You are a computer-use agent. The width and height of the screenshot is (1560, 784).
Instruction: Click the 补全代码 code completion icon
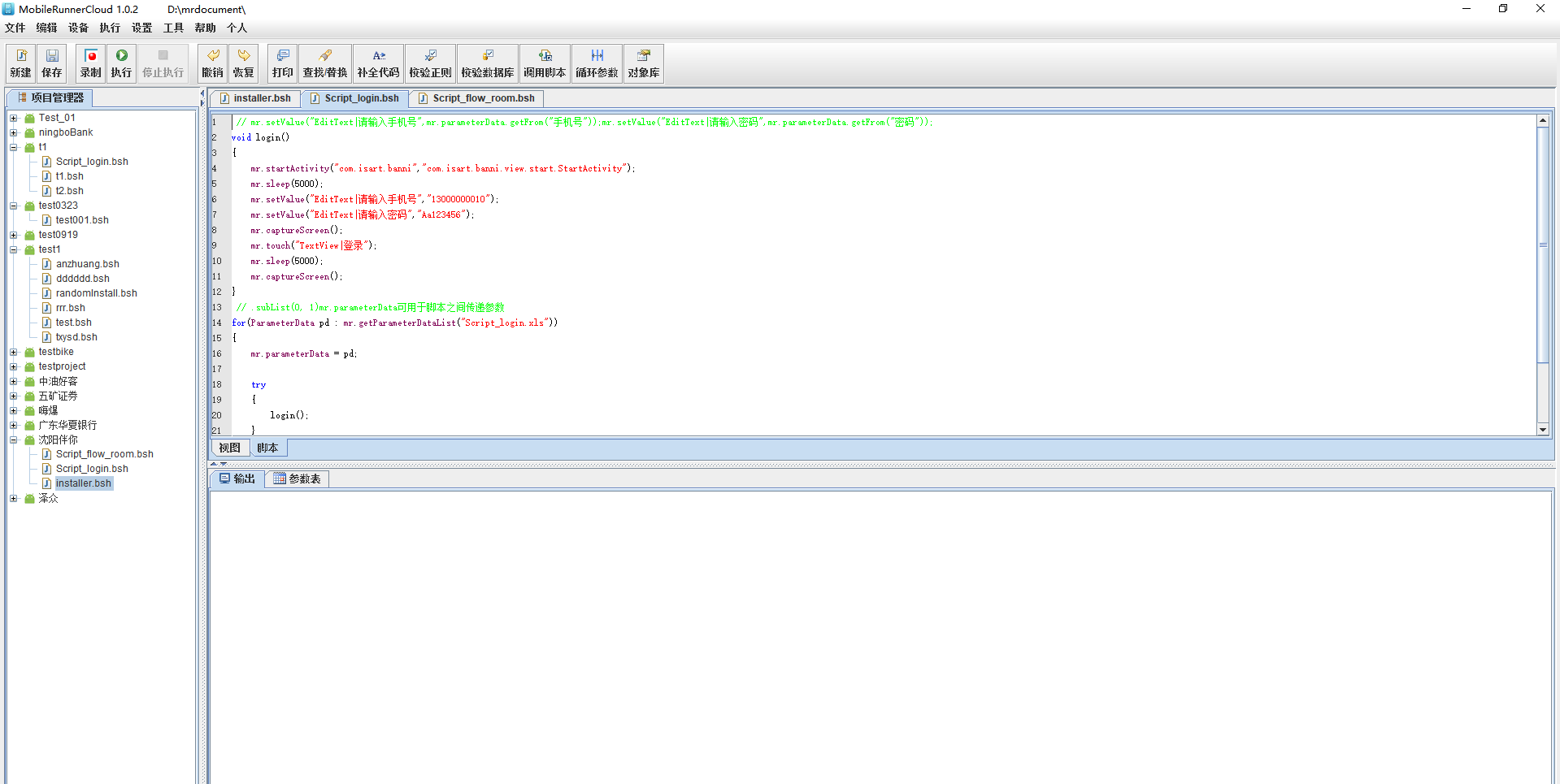[378, 63]
